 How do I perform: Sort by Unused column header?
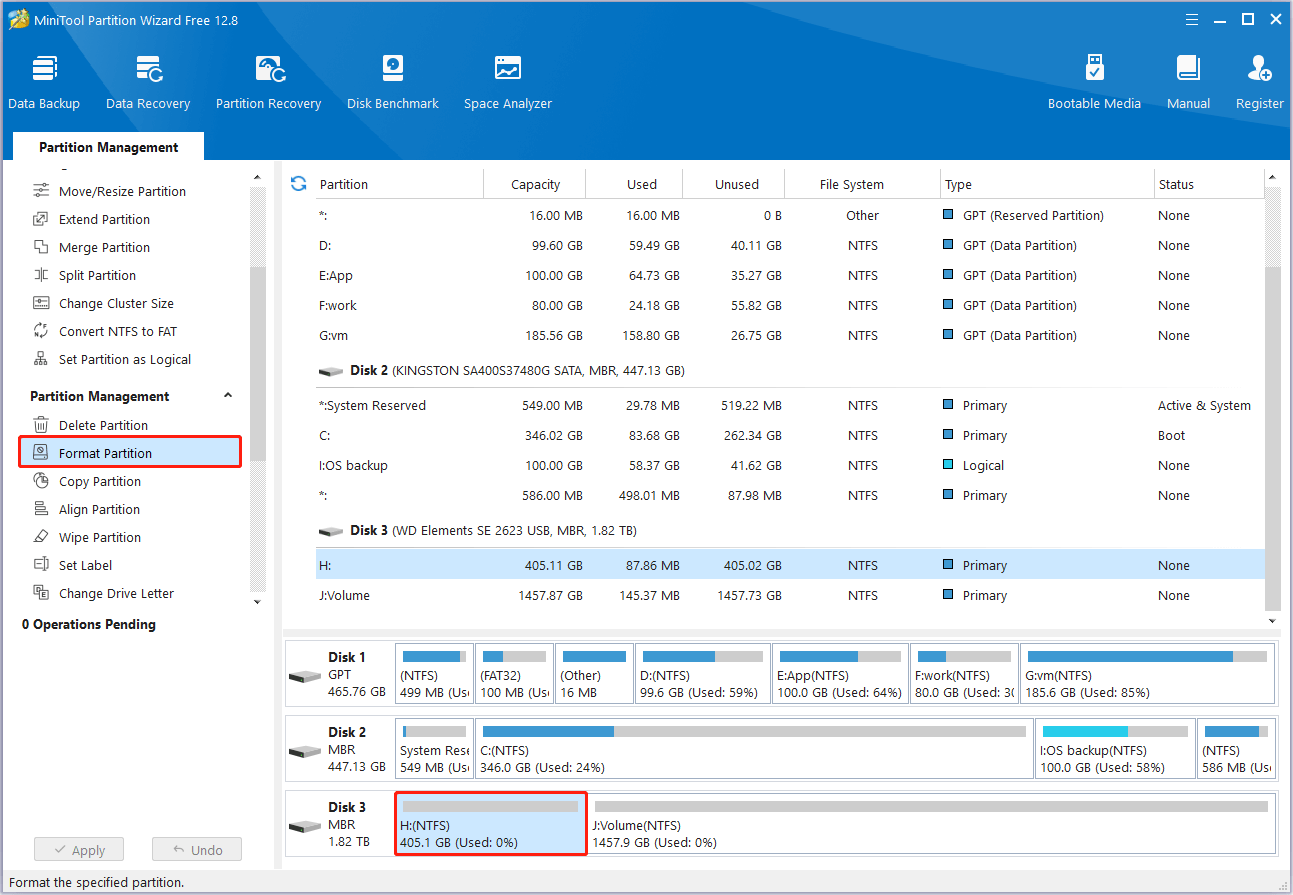pos(734,184)
